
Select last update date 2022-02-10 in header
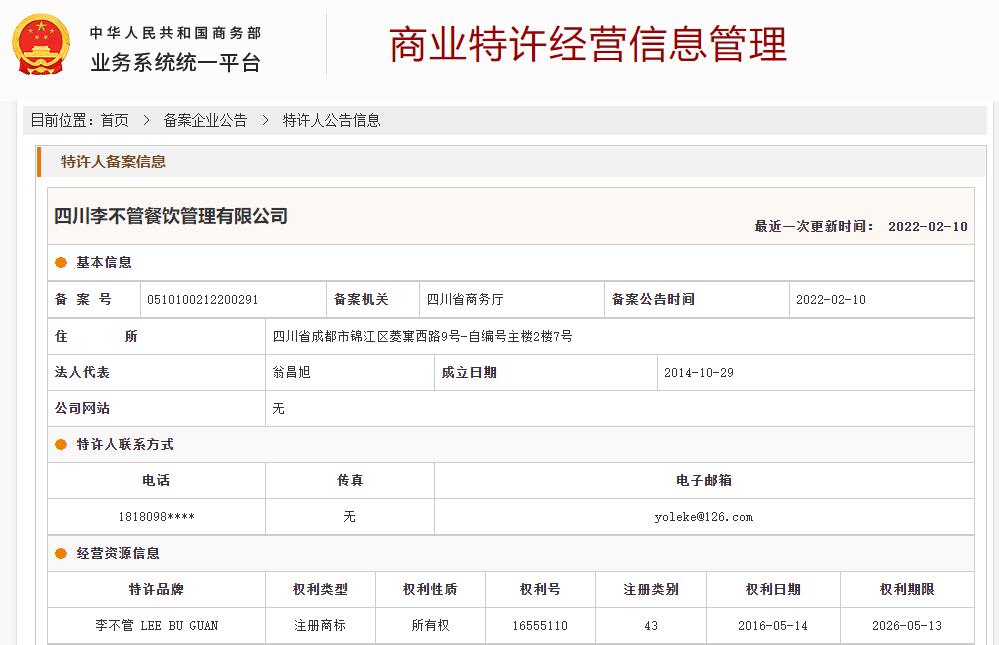928,226
